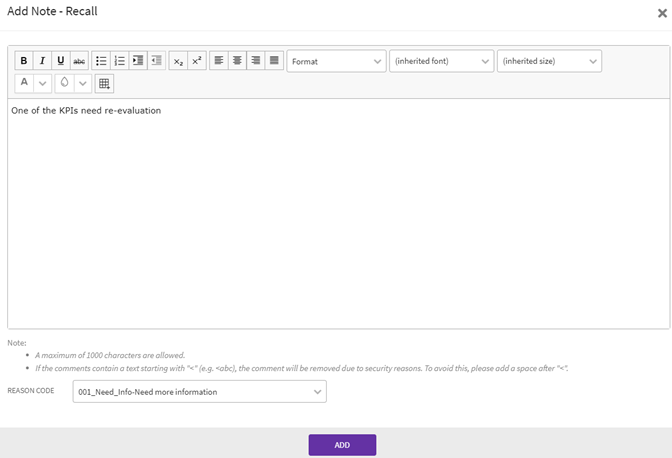Screen dimensions: 672x458
Task: Toggle bold formatting
Action: pos(24,61)
